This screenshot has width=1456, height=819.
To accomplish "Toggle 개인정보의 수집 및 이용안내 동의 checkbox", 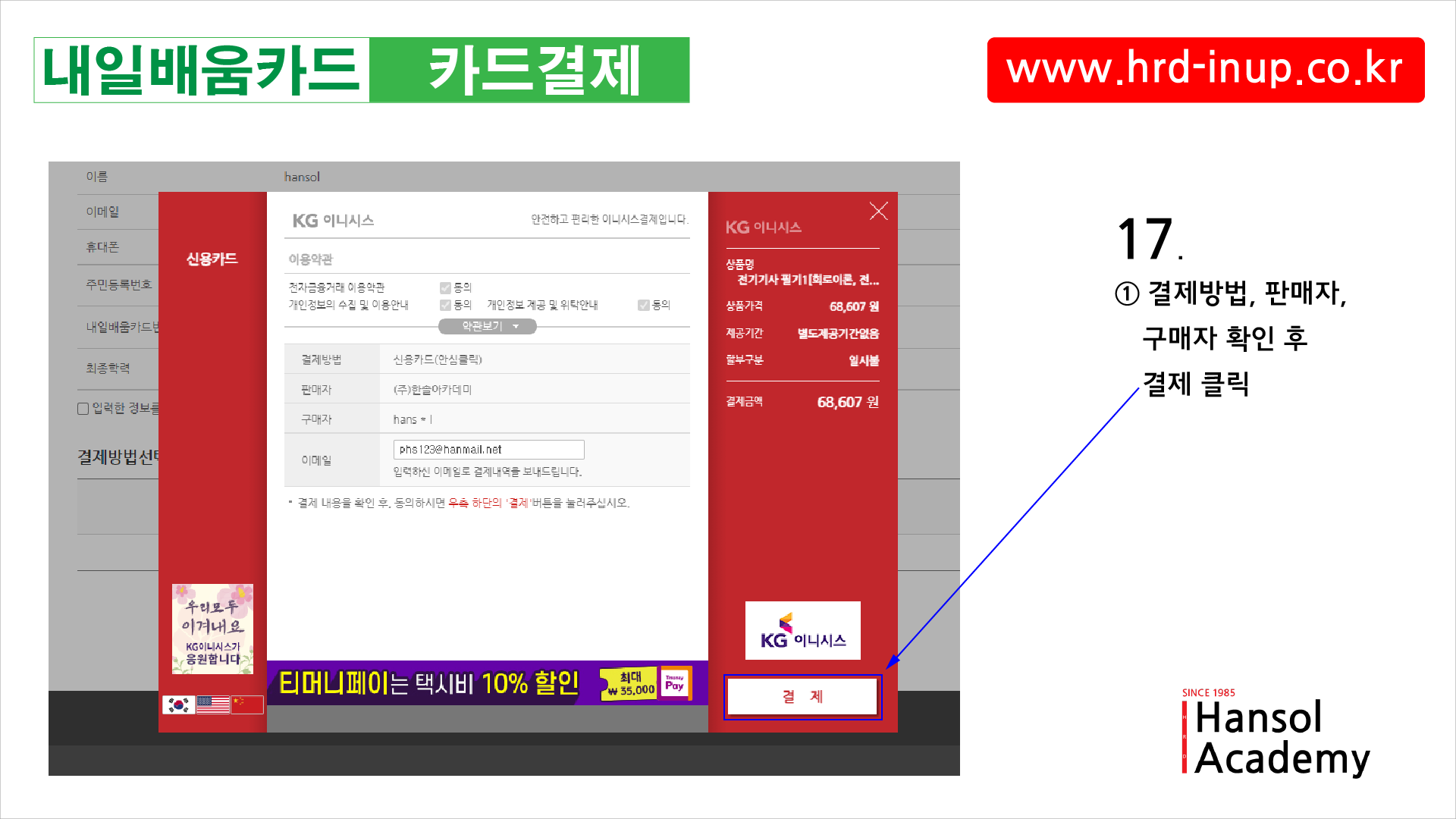I will pyautogui.click(x=445, y=305).
